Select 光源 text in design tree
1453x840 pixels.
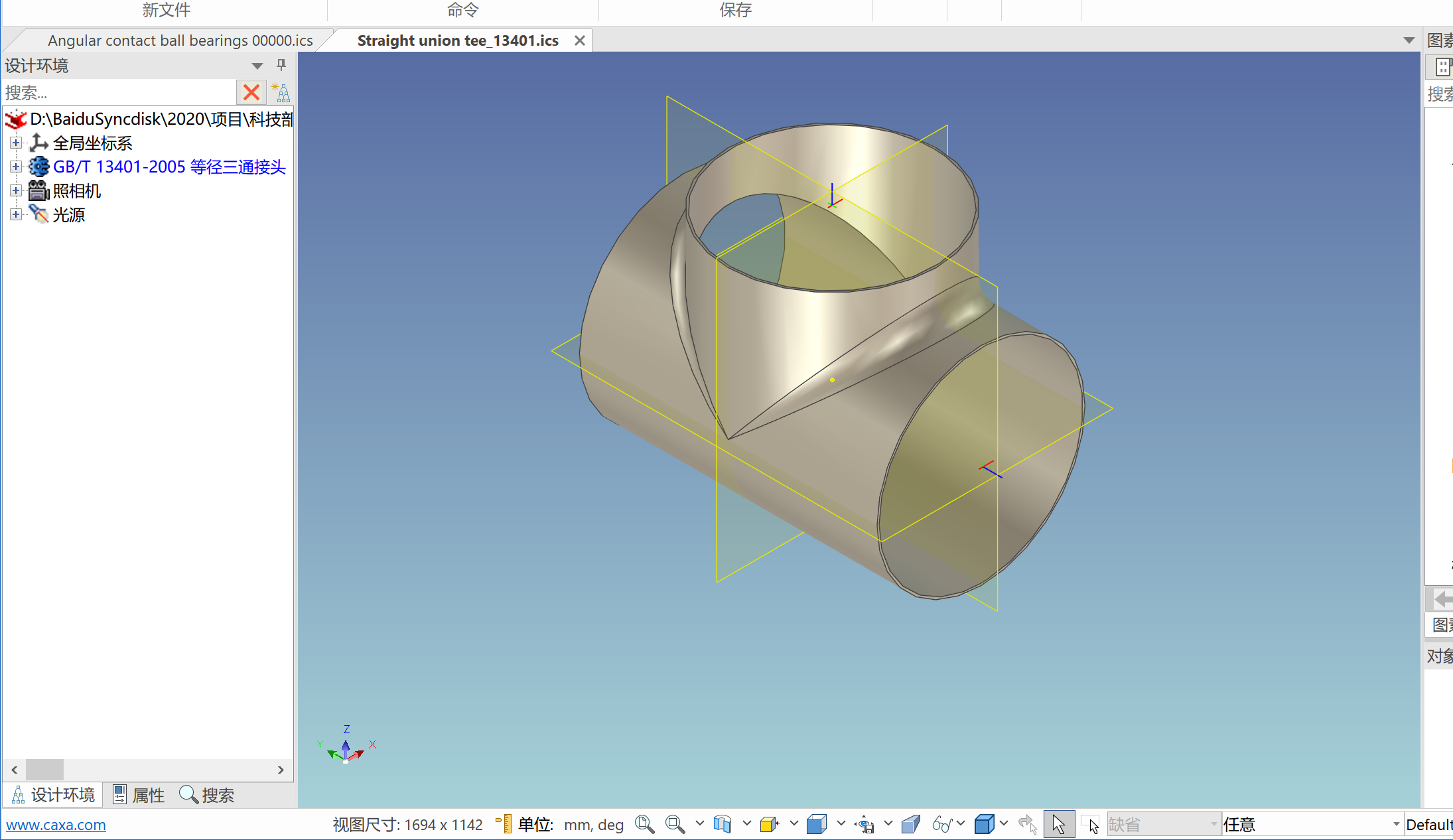[69, 215]
